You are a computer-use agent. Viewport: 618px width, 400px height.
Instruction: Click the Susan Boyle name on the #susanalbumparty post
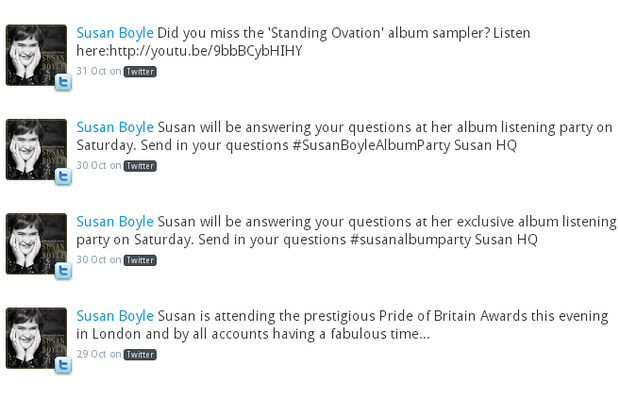tap(115, 221)
